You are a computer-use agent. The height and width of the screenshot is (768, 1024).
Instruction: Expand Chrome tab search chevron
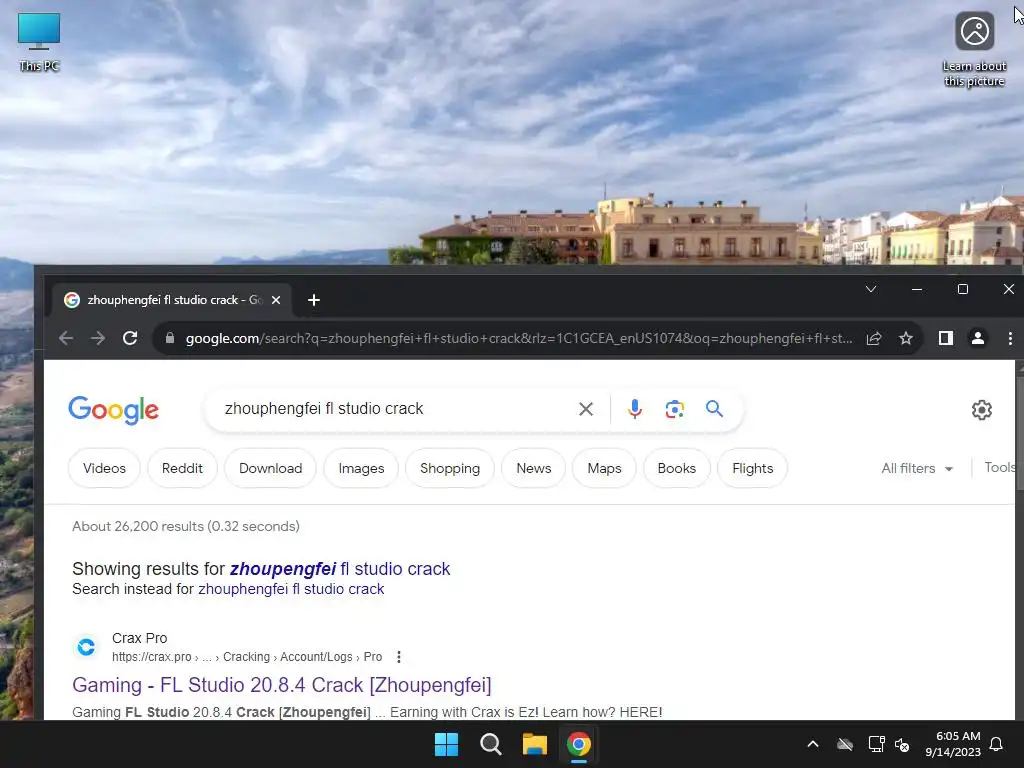(x=871, y=289)
